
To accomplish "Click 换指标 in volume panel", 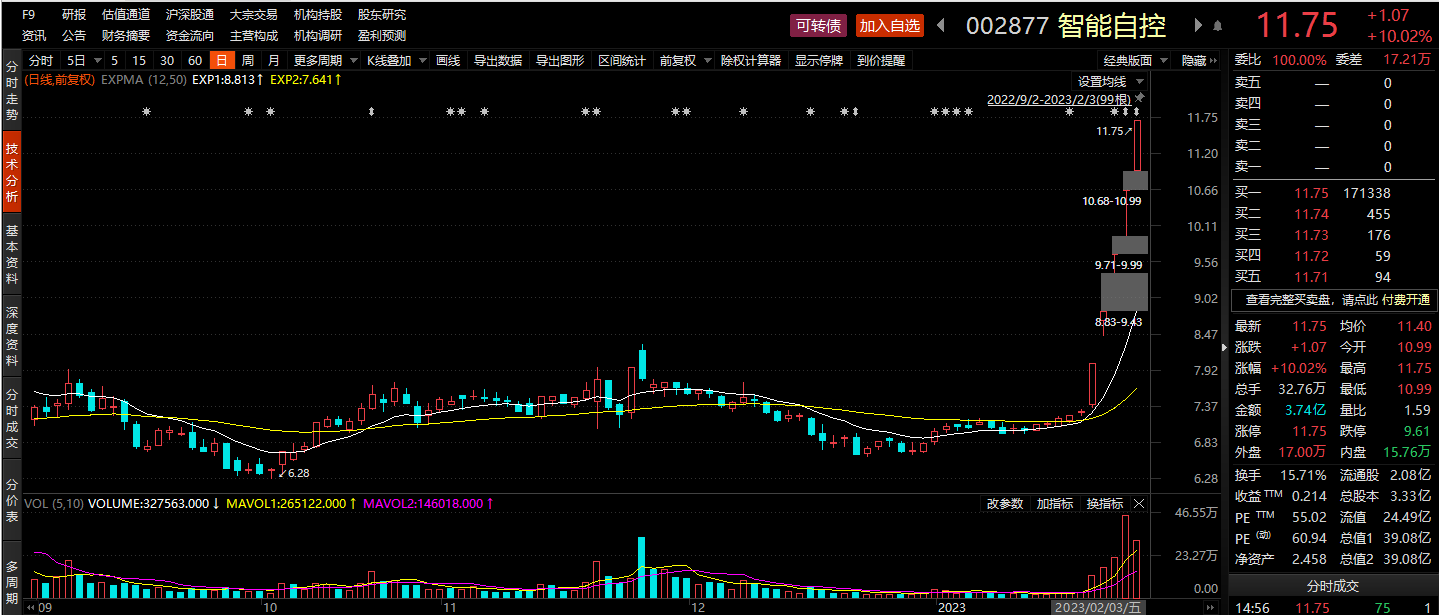I will click(x=1105, y=503).
